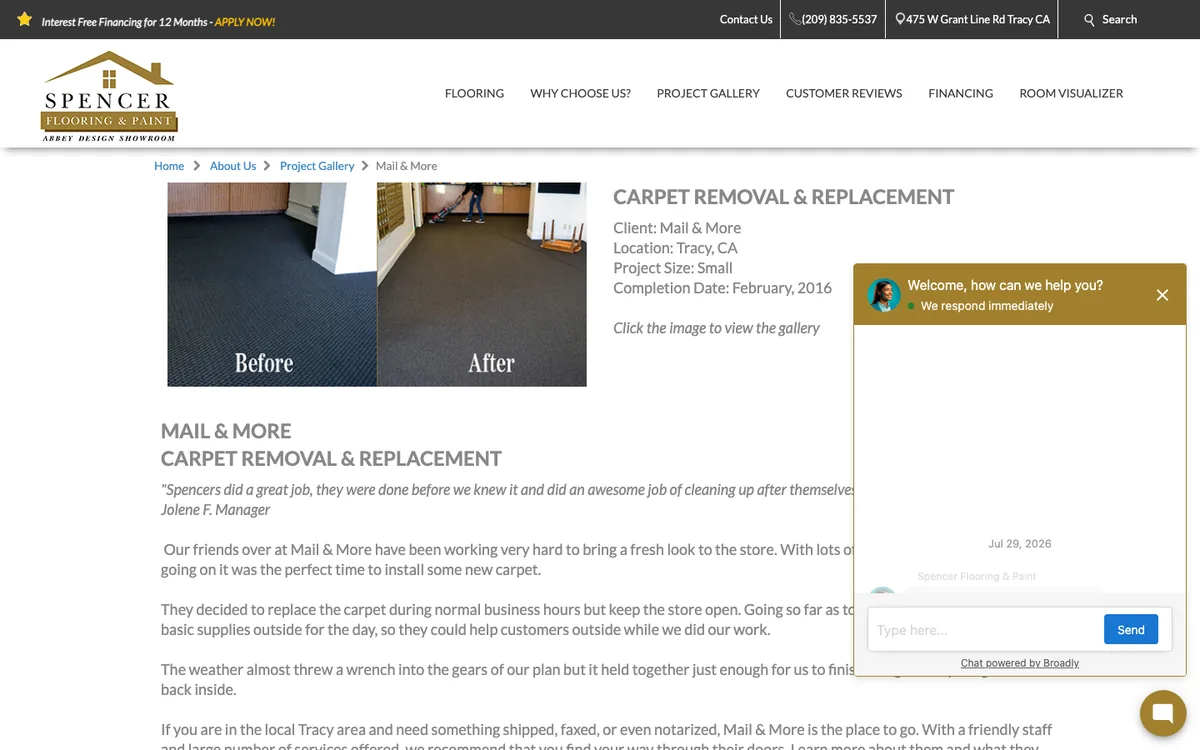Click the After carpet photo

pyautogui.click(x=482, y=284)
